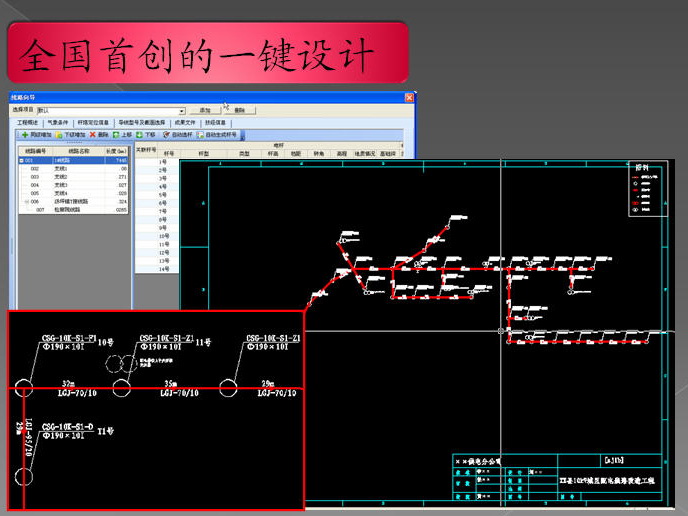Click the 类型 column header
Image resolution: width=688 pixels, height=516 pixels.
pos(244,154)
